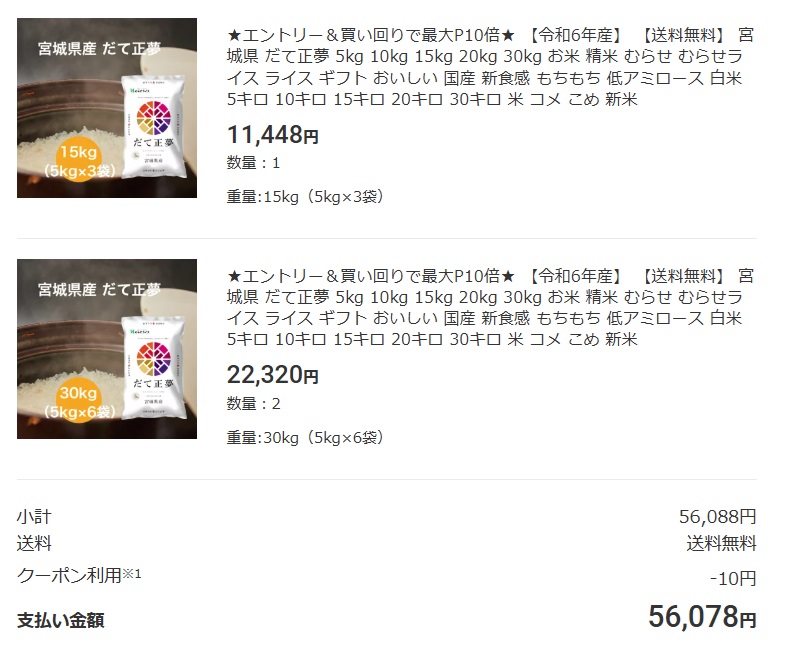This screenshot has width=785, height=649.
Task: Open the 15kg rice product thumbnail
Action: [x=107, y=108]
